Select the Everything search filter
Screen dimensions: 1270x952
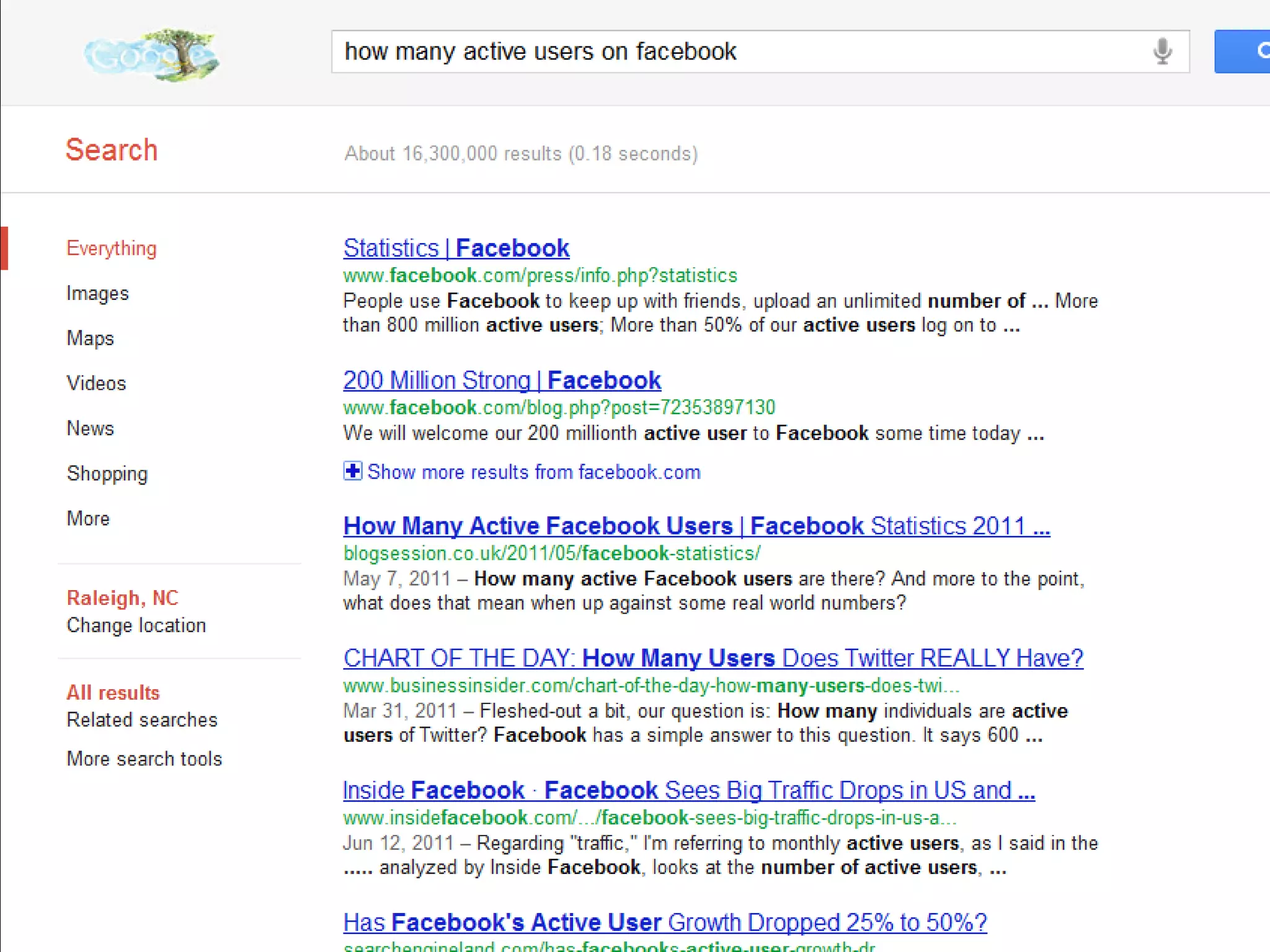point(112,249)
